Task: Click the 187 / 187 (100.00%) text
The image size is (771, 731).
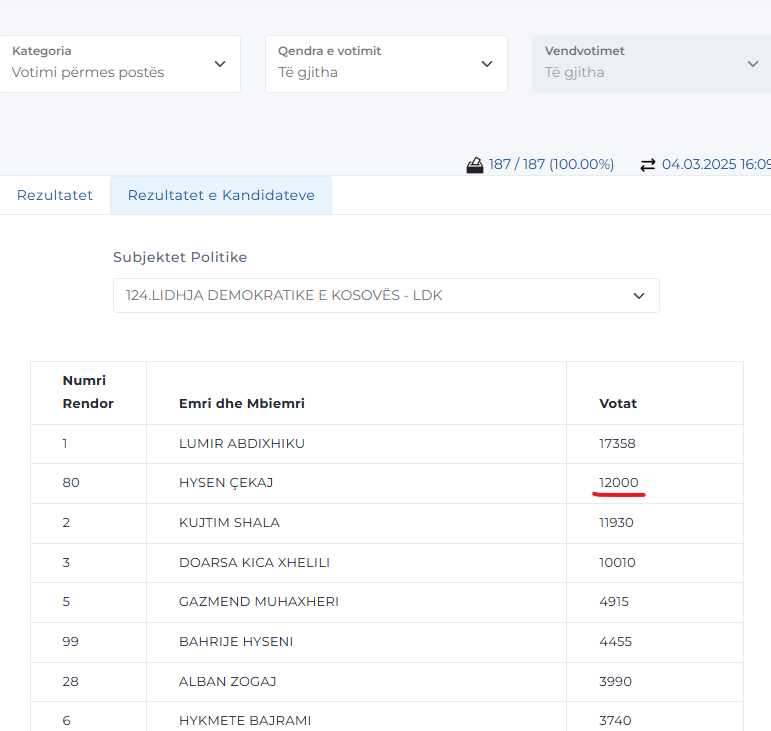Action: [x=551, y=164]
